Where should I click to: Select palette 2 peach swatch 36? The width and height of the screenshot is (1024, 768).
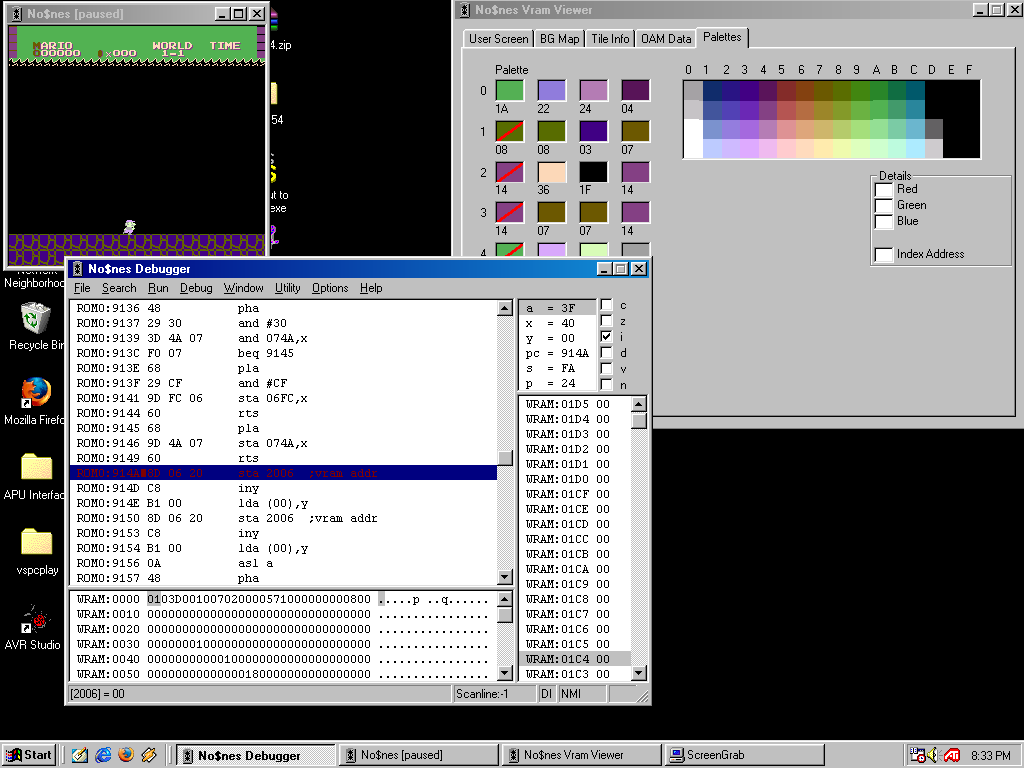point(551,172)
